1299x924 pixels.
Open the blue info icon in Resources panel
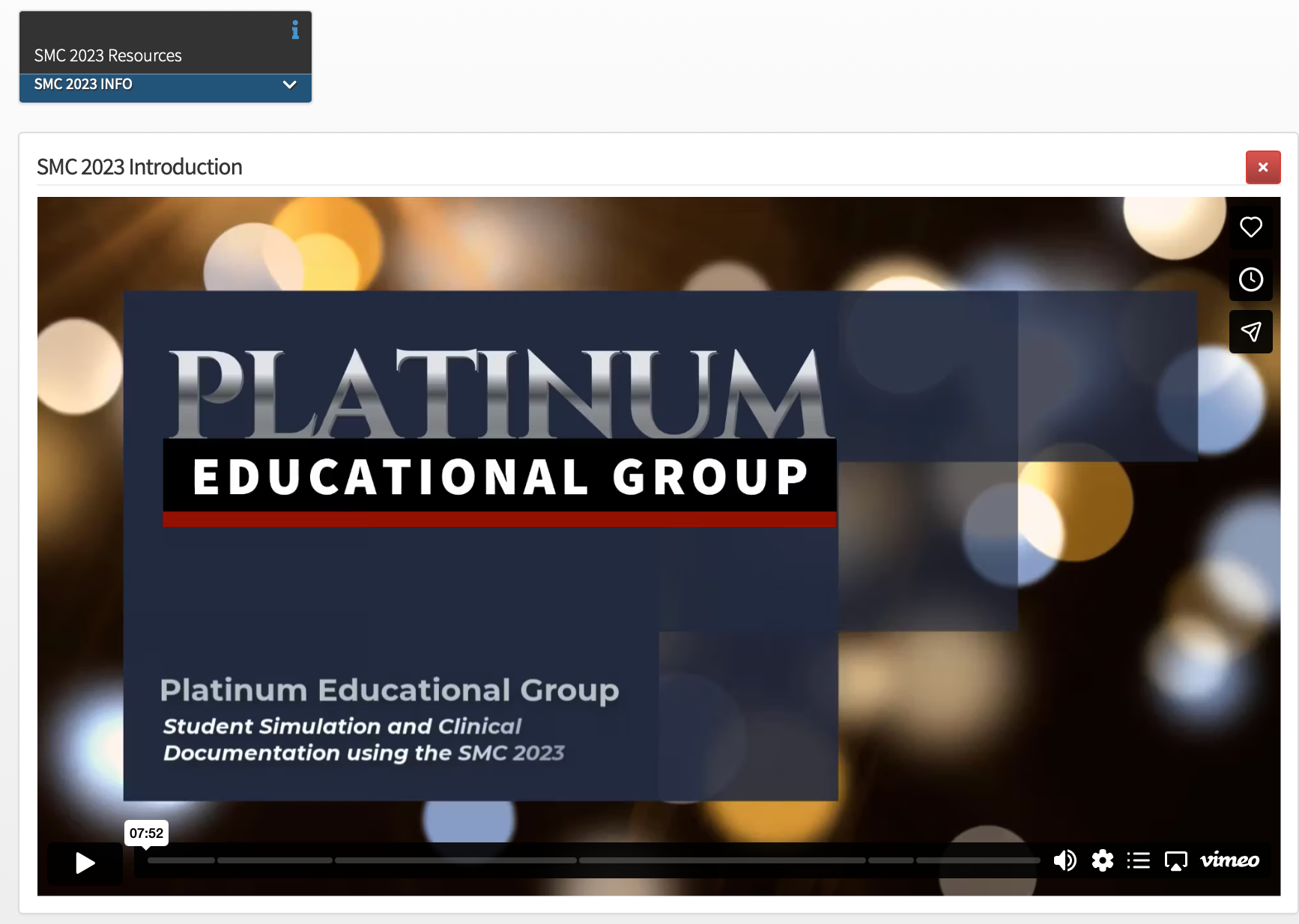coord(295,30)
